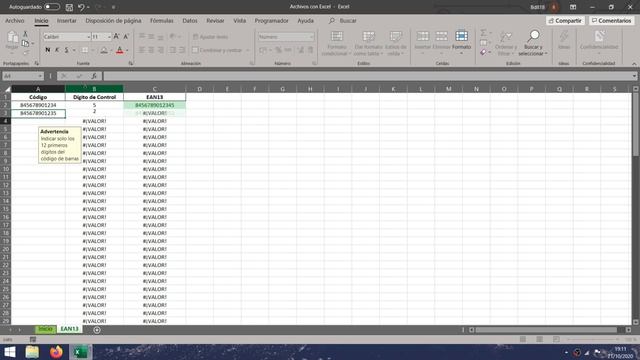Screen dimensions: 640x360
Task: Open the Disposición de página tab
Action: (113, 20)
